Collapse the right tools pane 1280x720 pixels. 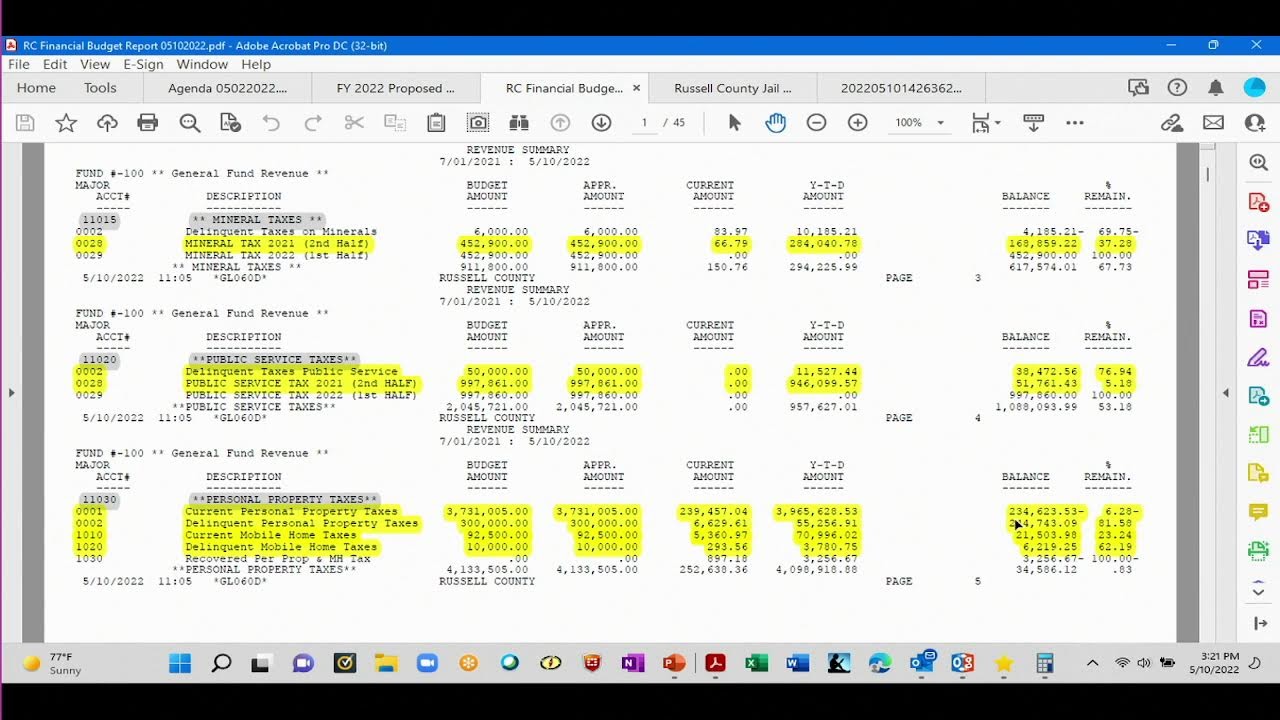(x=1226, y=393)
